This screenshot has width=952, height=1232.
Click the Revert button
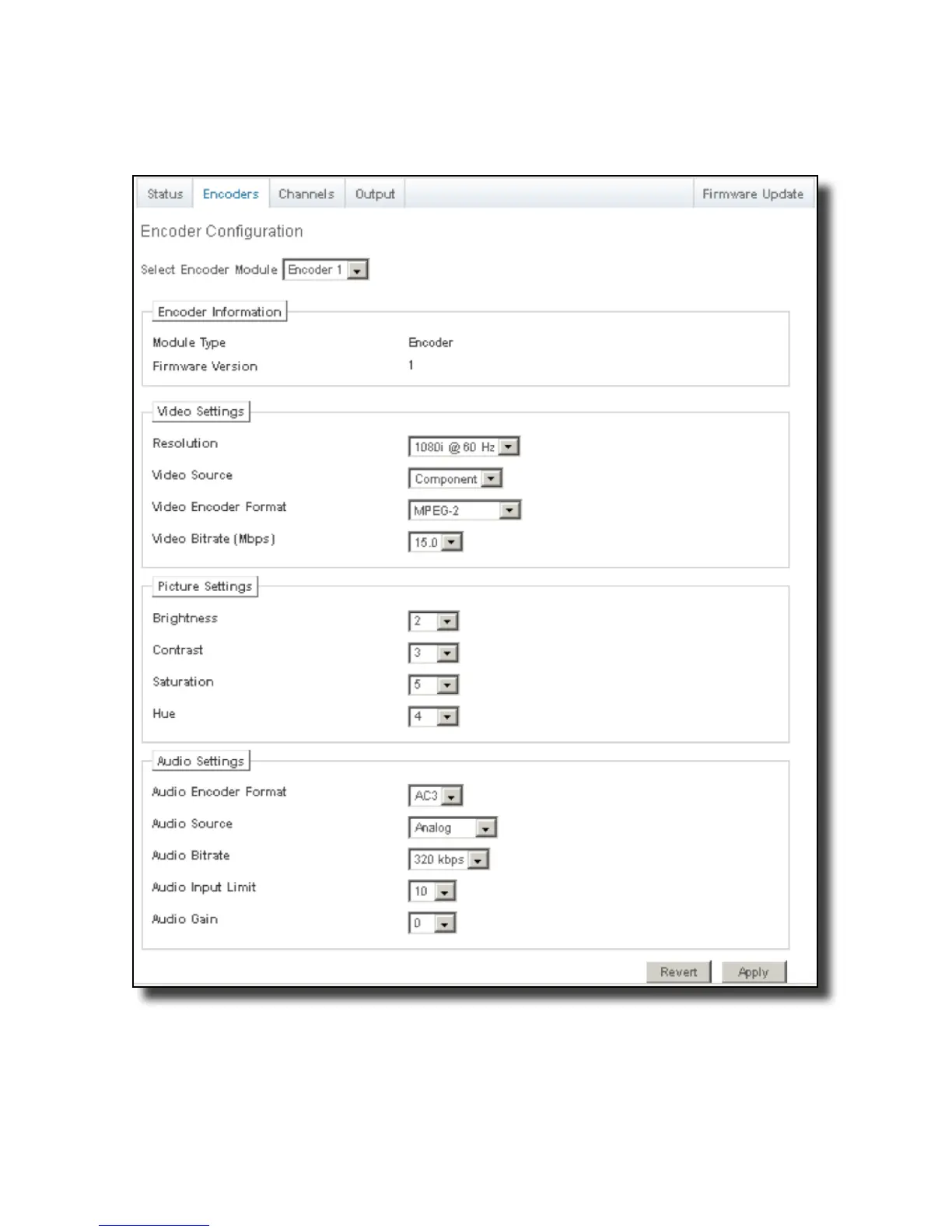pyautogui.click(x=678, y=972)
